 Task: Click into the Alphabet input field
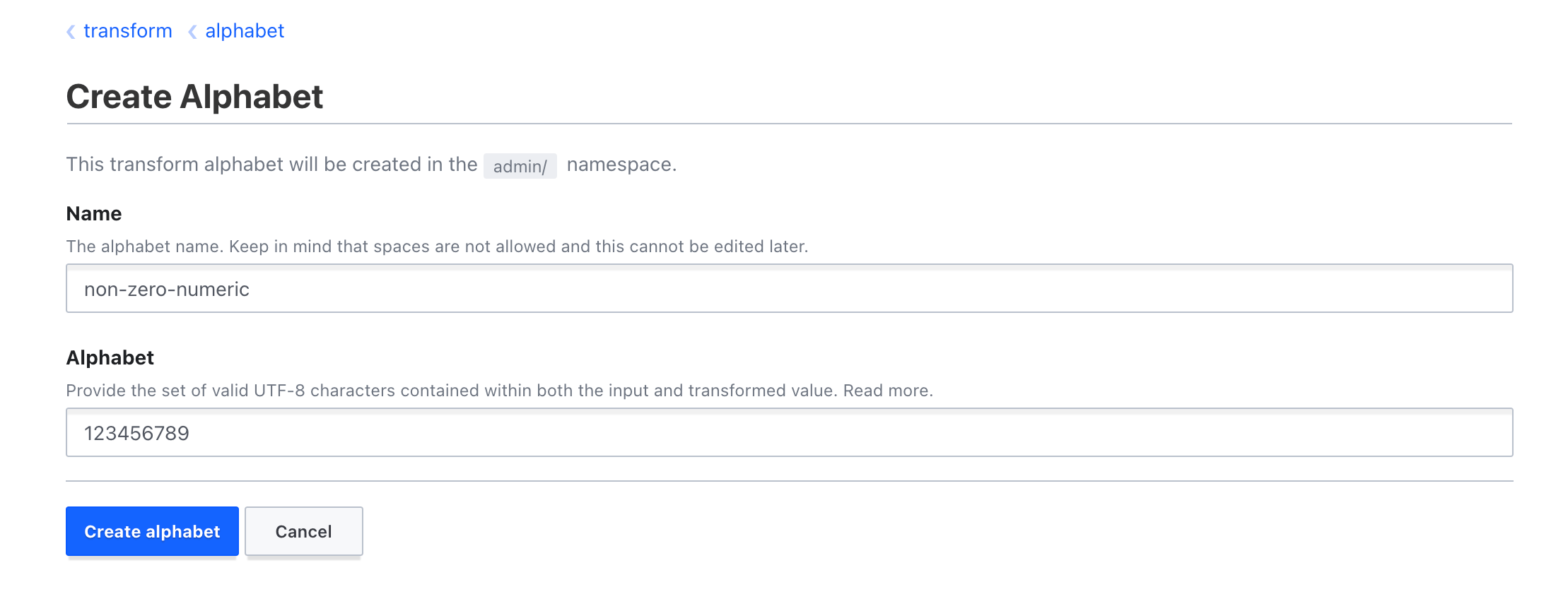pos(789,433)
